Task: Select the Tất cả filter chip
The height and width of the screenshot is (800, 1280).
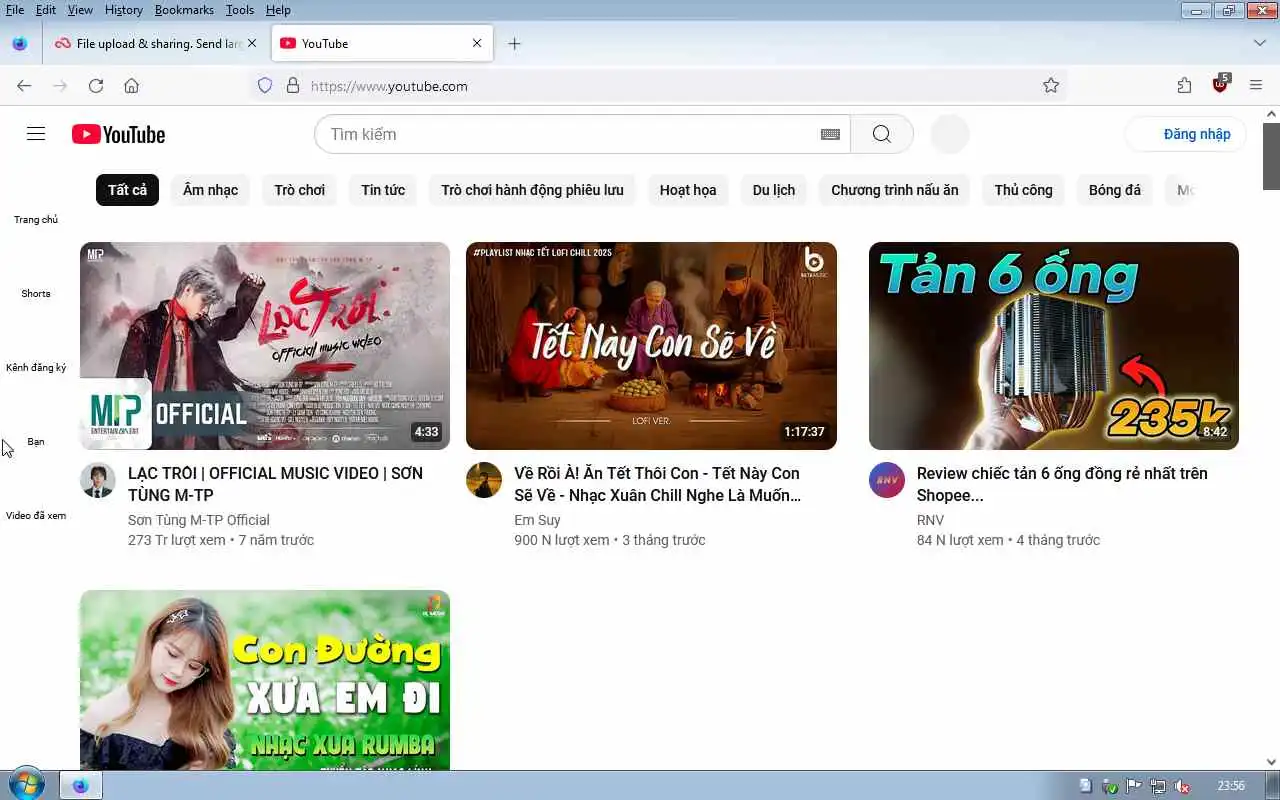Action: (127, 190)
